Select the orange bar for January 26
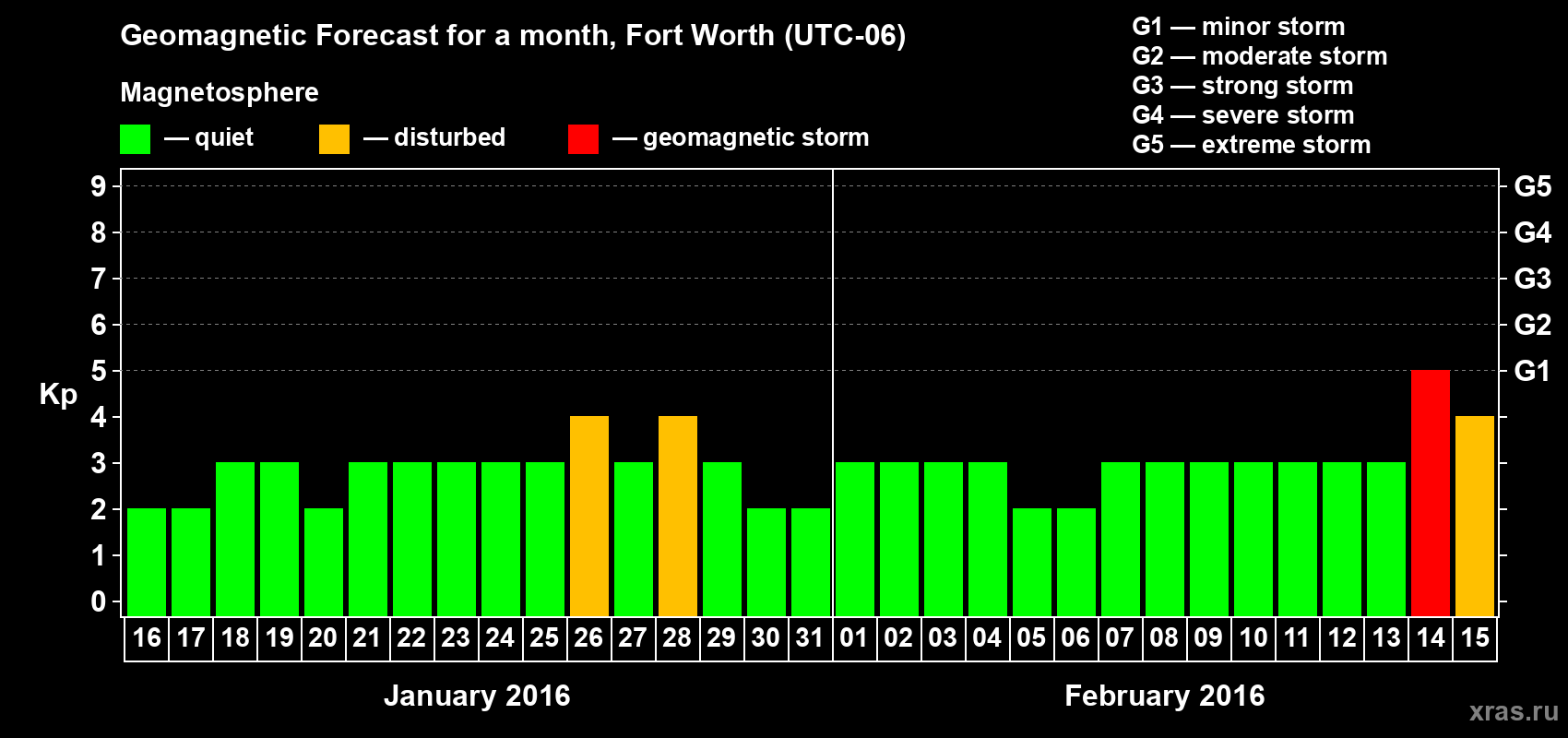The image size is (1568, 738). pos(589,517)
